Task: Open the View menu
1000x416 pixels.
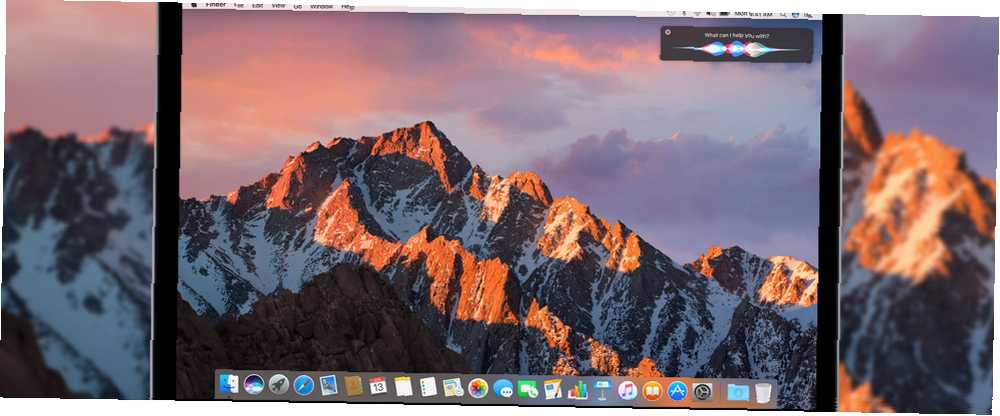Action: [278, 6]
